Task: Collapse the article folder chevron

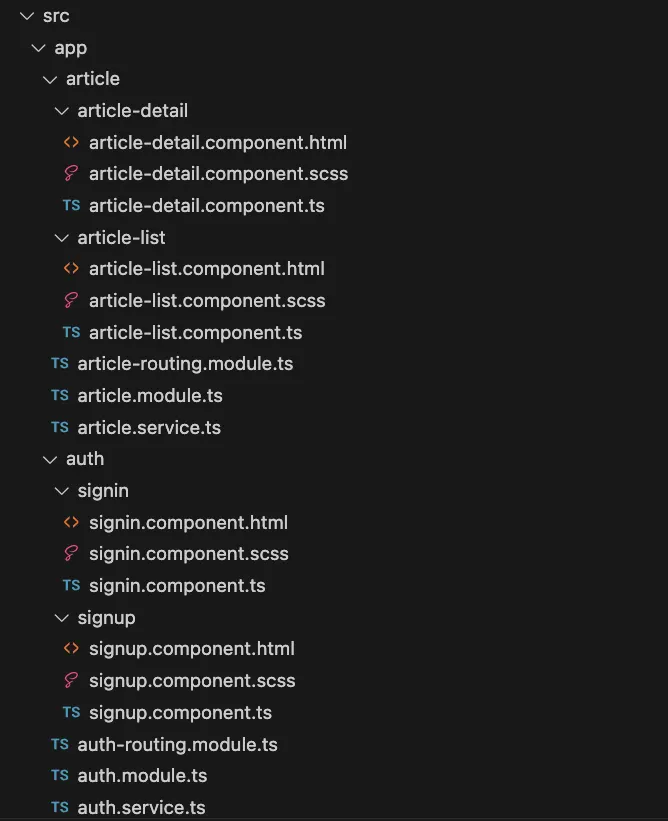Action: pos(50,79)
